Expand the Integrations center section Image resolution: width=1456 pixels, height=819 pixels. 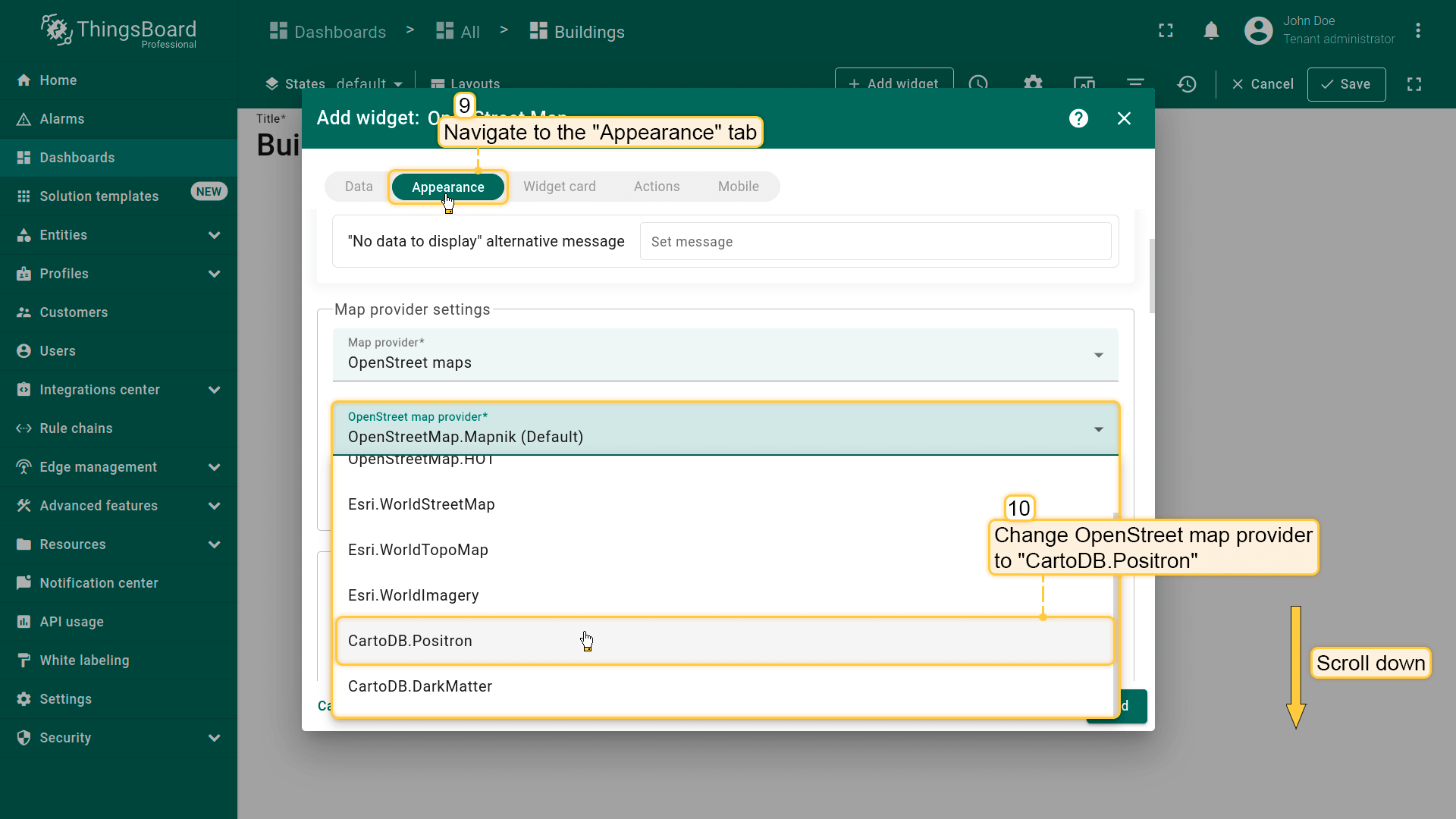pyautogui.click(x=214, y=390)
